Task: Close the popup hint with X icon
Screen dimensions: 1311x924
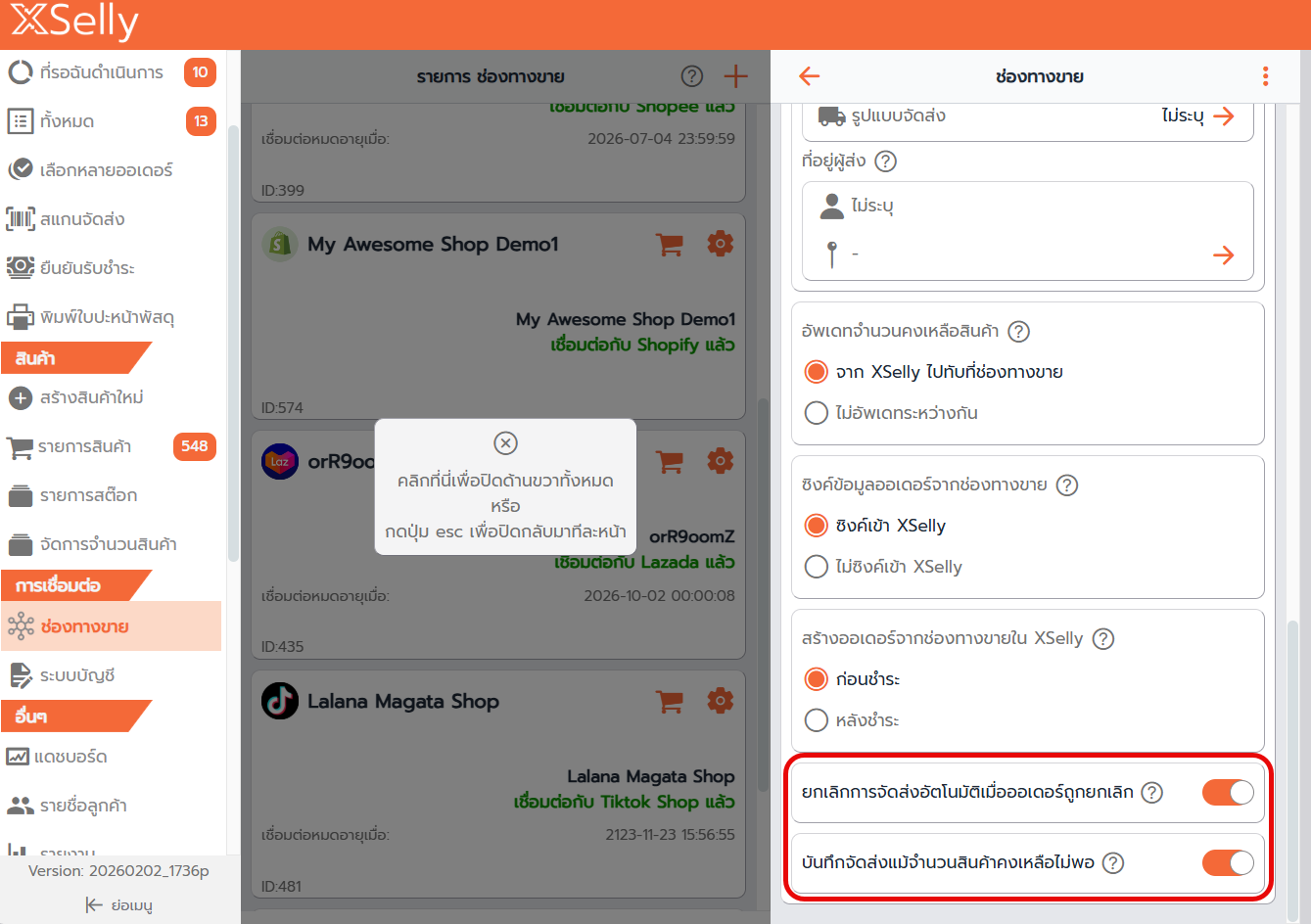Action: coord(505,443)
